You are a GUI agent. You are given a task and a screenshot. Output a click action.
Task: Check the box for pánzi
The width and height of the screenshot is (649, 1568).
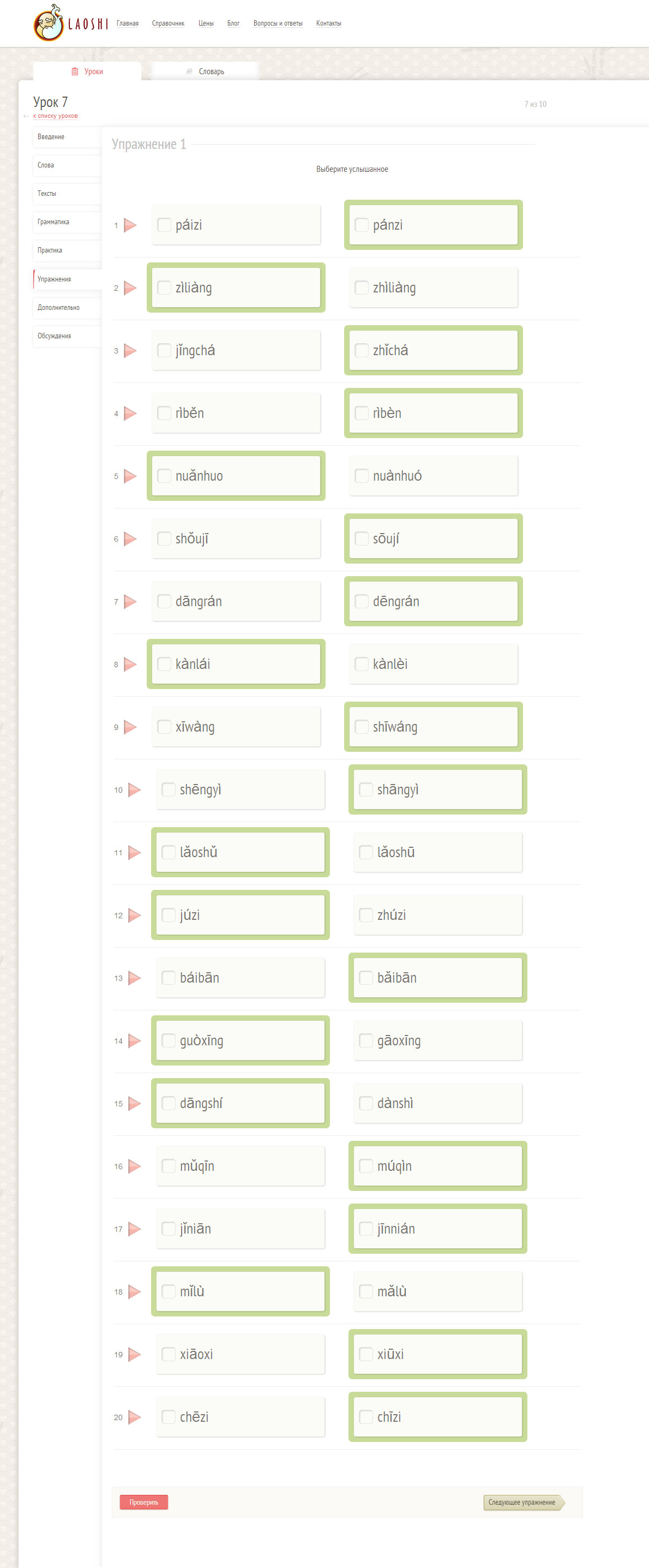[x=361, y=225]
